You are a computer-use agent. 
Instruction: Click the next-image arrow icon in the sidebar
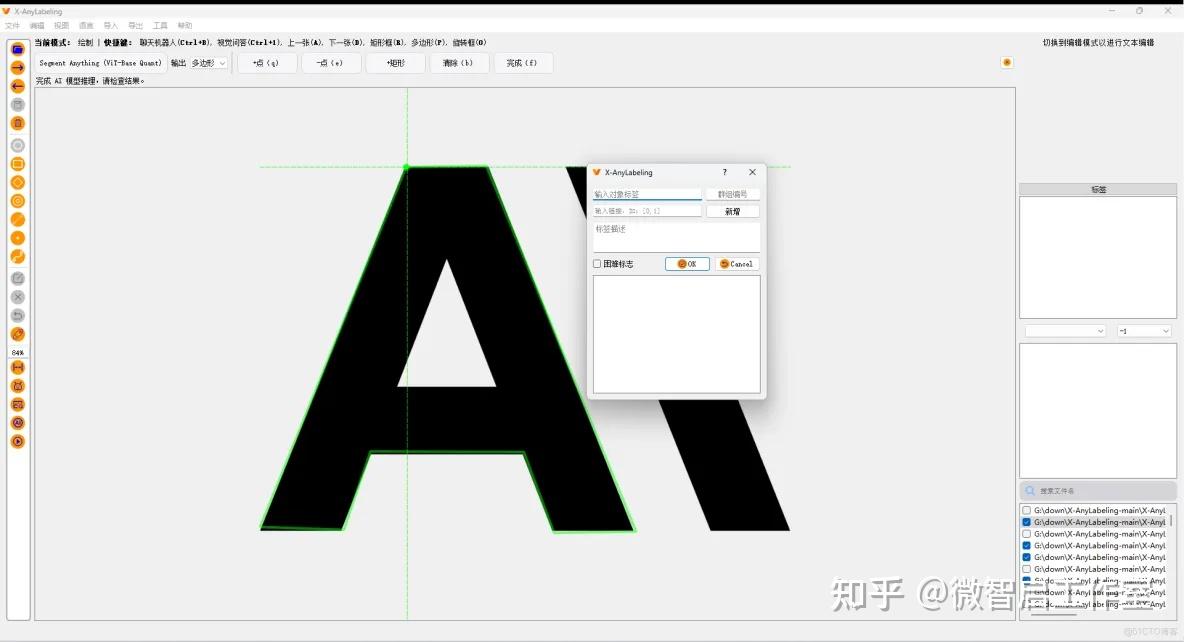point(17,66)
